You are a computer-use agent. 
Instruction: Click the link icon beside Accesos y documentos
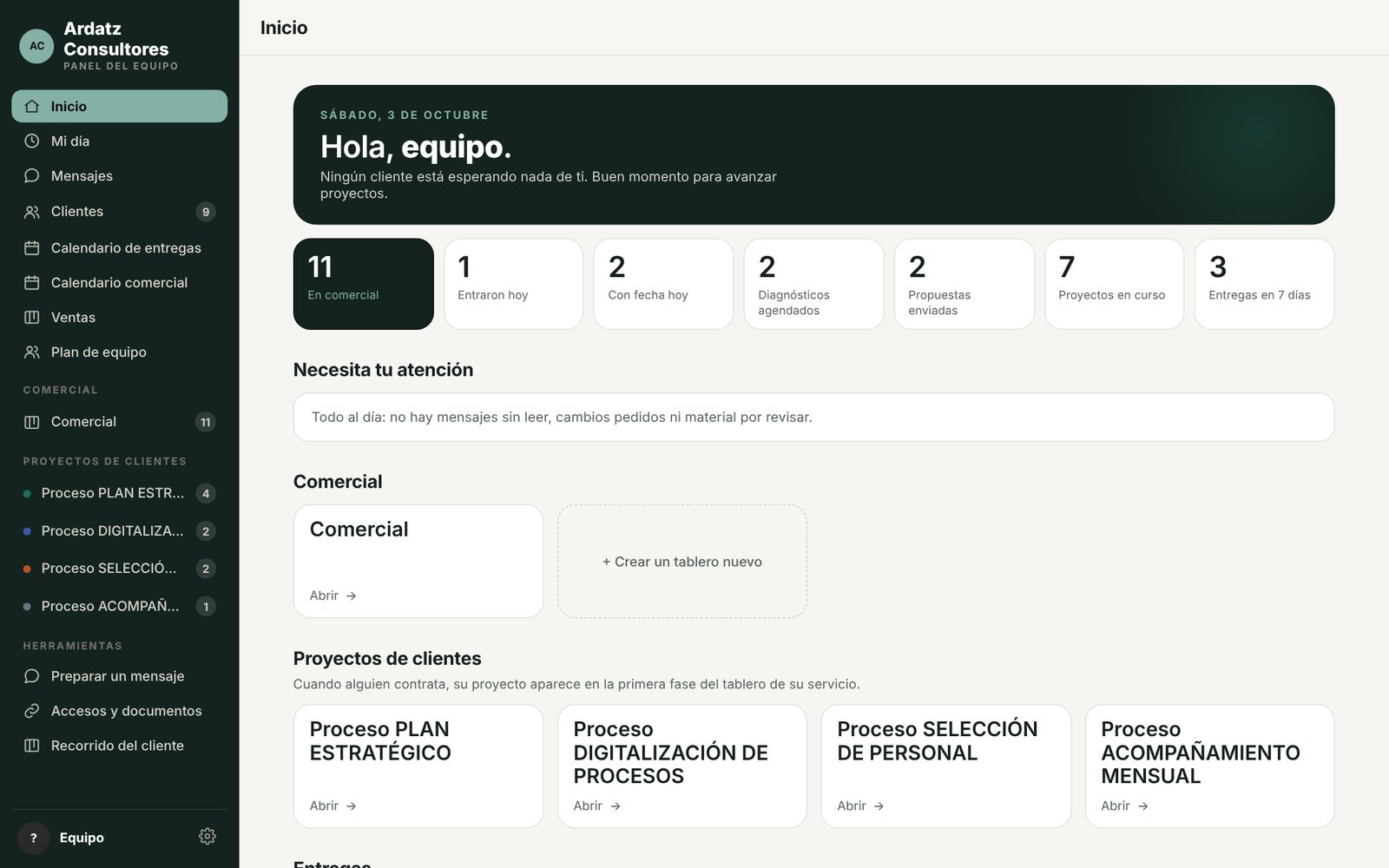(32, 710)
